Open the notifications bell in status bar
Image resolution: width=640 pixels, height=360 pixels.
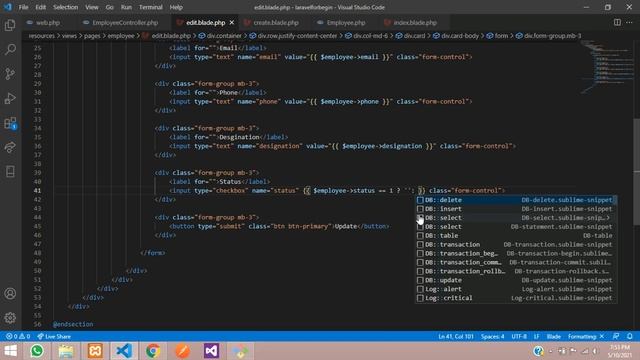630,336
